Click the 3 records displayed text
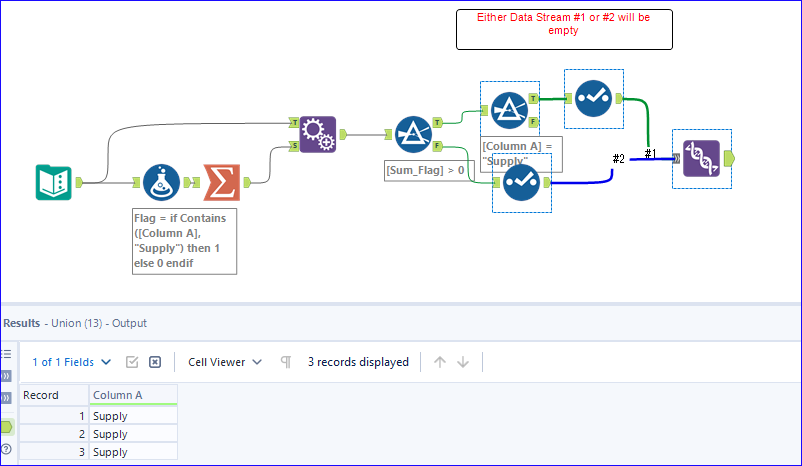802x466 pixels. point(358,362)
